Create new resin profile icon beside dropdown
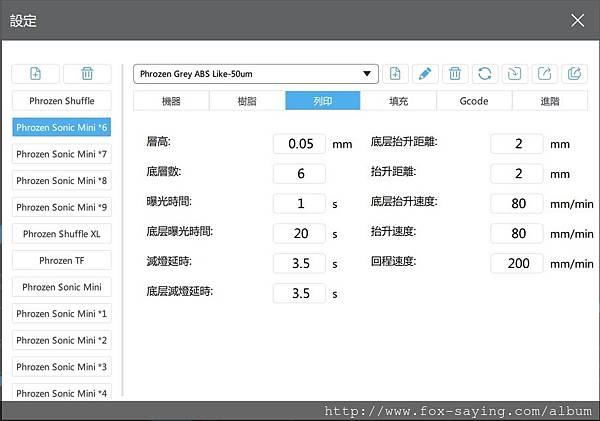600x421 pixels. tap(395, 73)
